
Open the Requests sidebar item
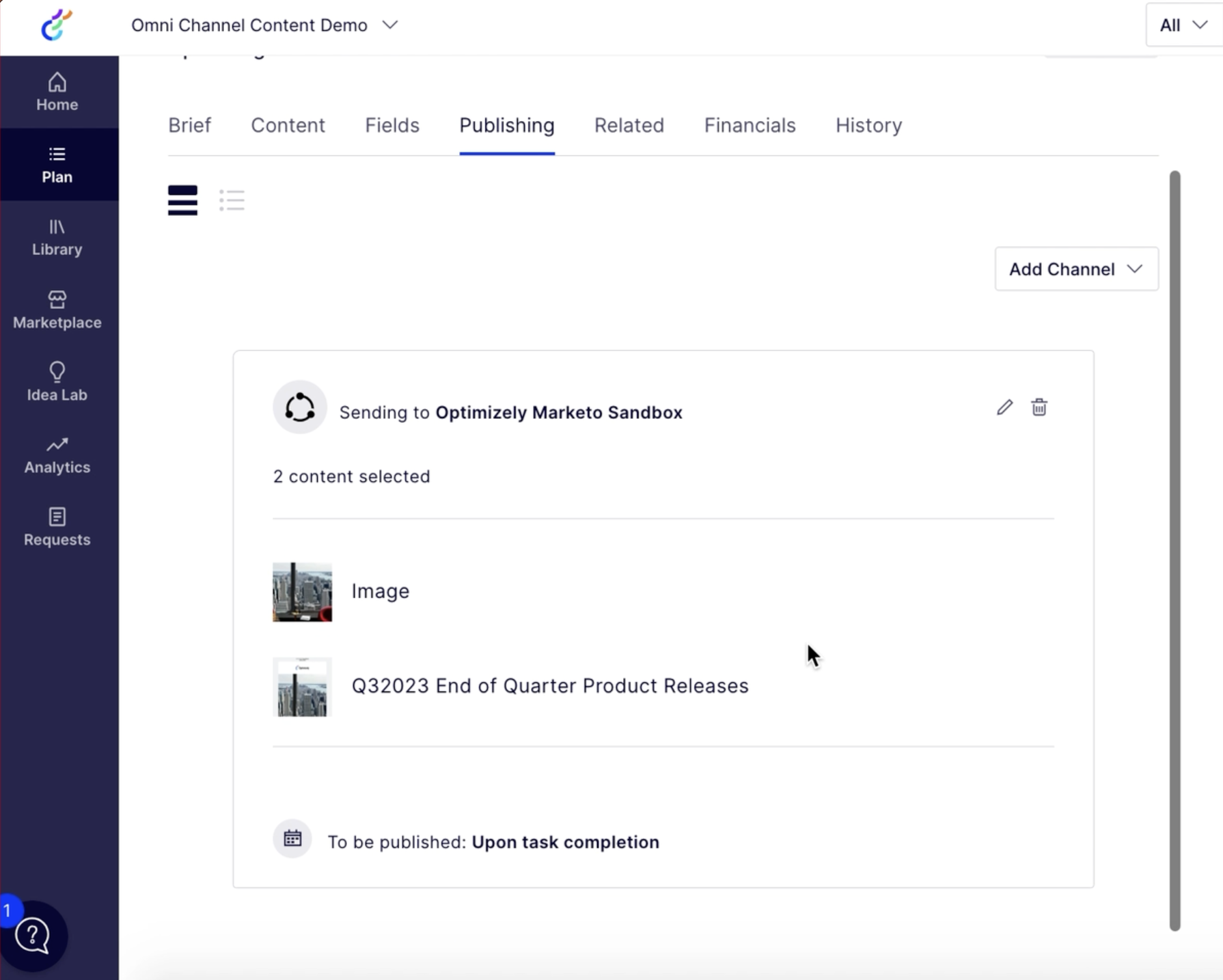(x=57, y=527)
